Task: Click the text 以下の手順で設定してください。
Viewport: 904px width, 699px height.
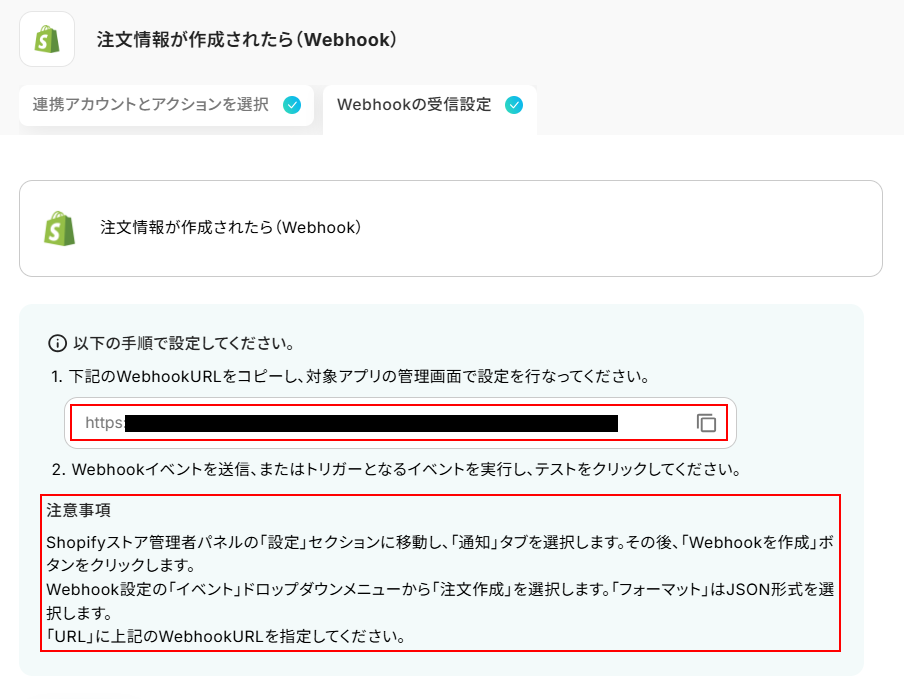Action: coord(184,344)
